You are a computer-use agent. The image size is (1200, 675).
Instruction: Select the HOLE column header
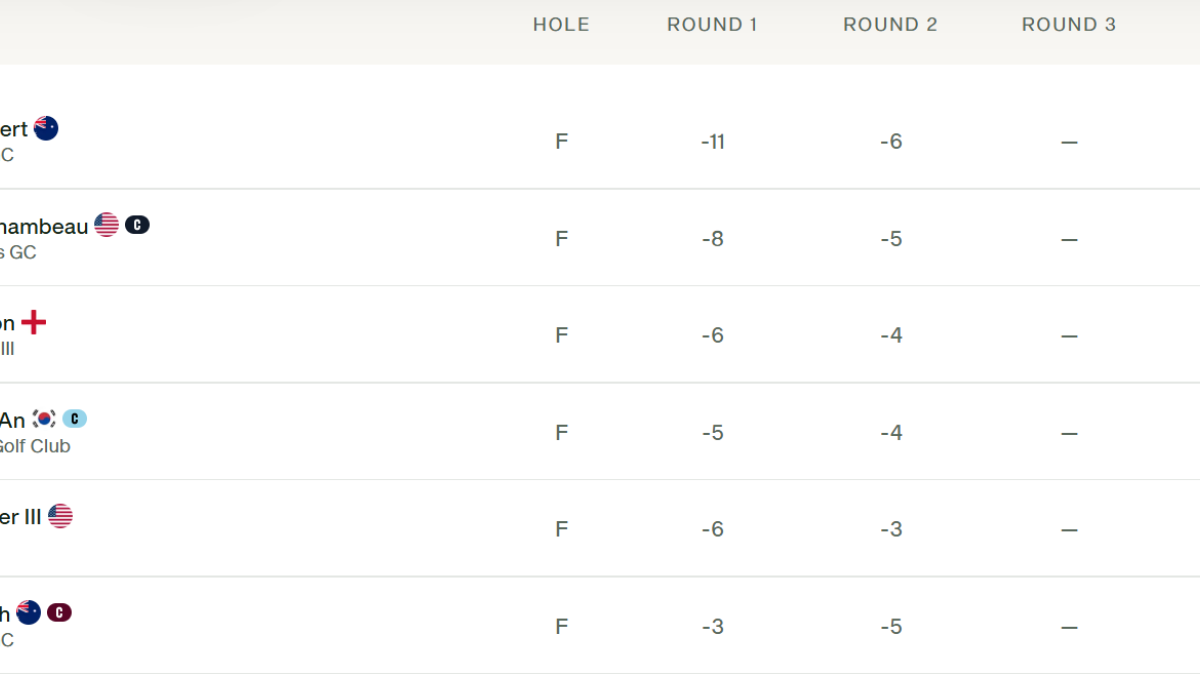point(561,25)
